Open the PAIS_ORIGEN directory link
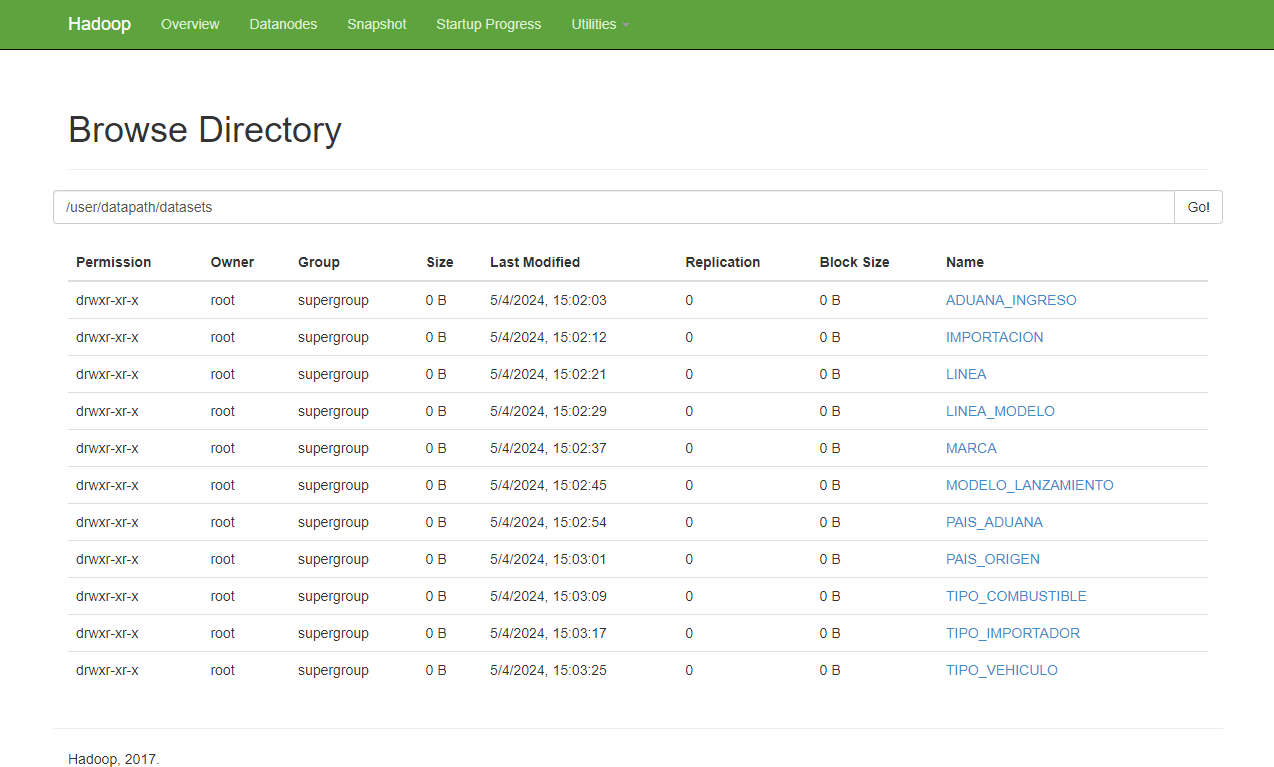 pos(993,559)
